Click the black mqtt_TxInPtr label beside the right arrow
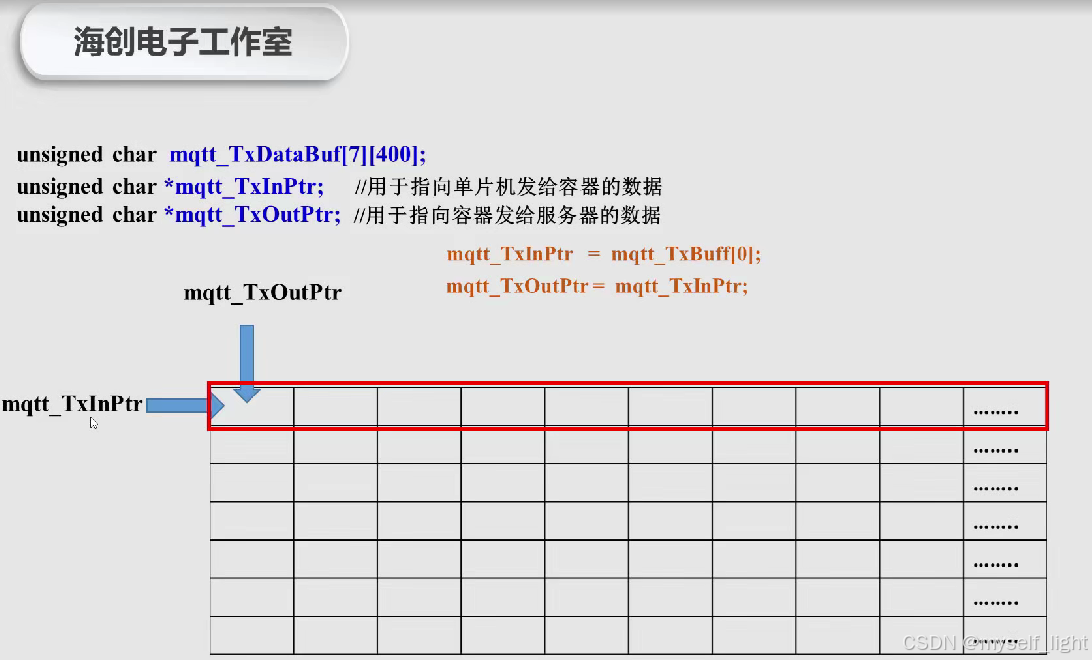The height and width of the screenshot is (660, 1092). pos(72,404)
